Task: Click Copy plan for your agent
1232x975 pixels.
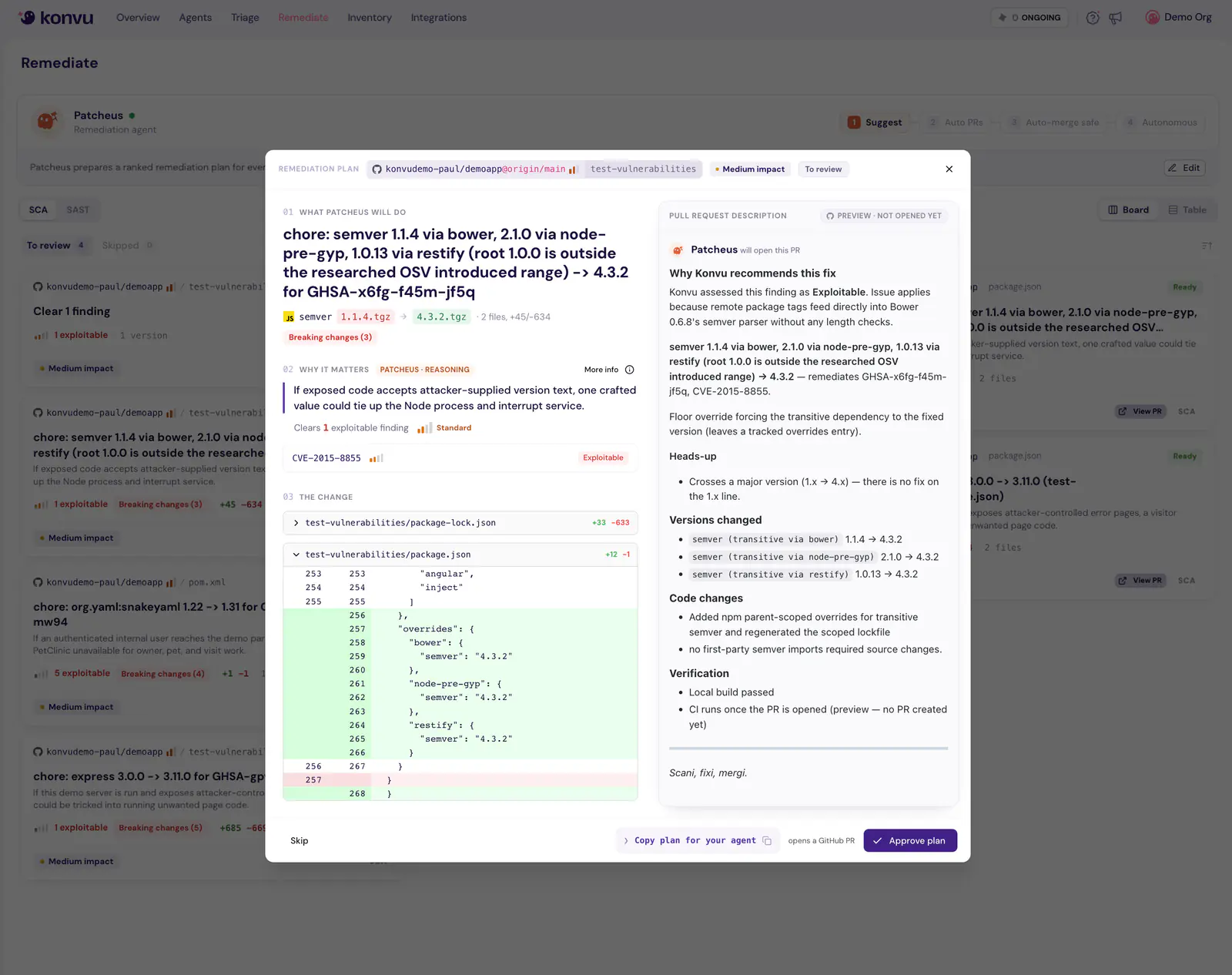Action: click(697, 840)
